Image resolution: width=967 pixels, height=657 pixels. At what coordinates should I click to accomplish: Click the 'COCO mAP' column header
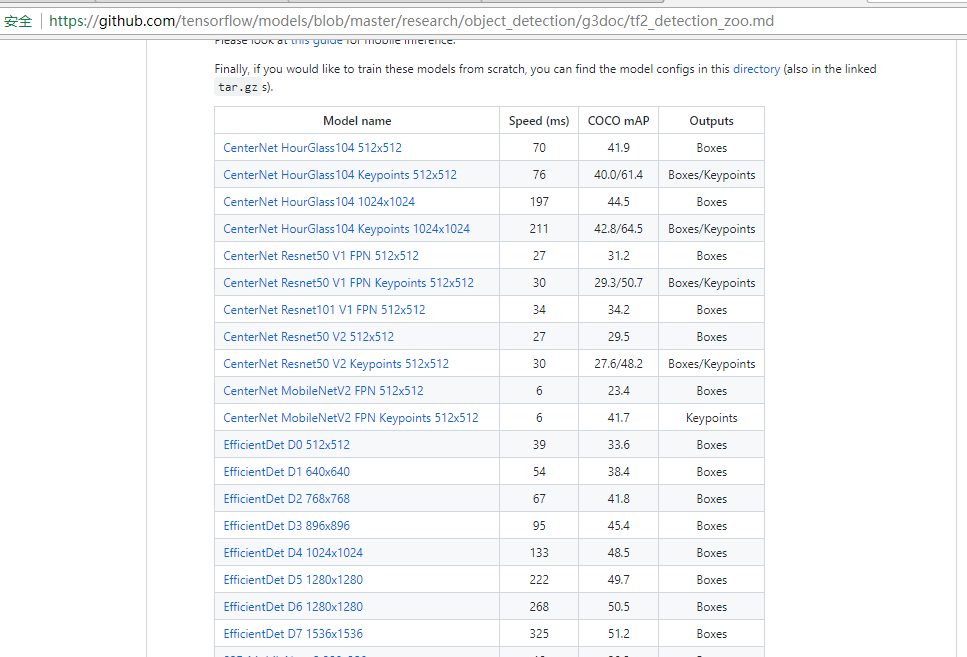(619, 121)
